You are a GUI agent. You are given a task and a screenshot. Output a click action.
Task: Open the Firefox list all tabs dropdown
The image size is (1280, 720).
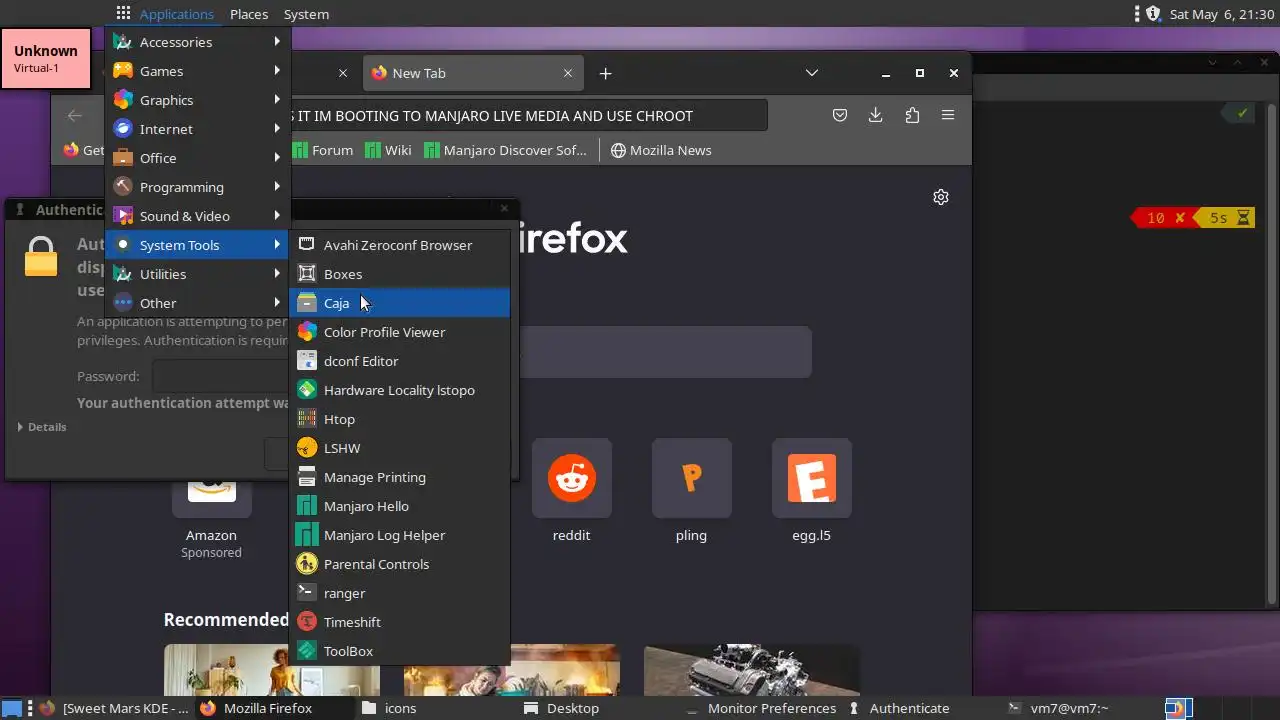(812, 73)
